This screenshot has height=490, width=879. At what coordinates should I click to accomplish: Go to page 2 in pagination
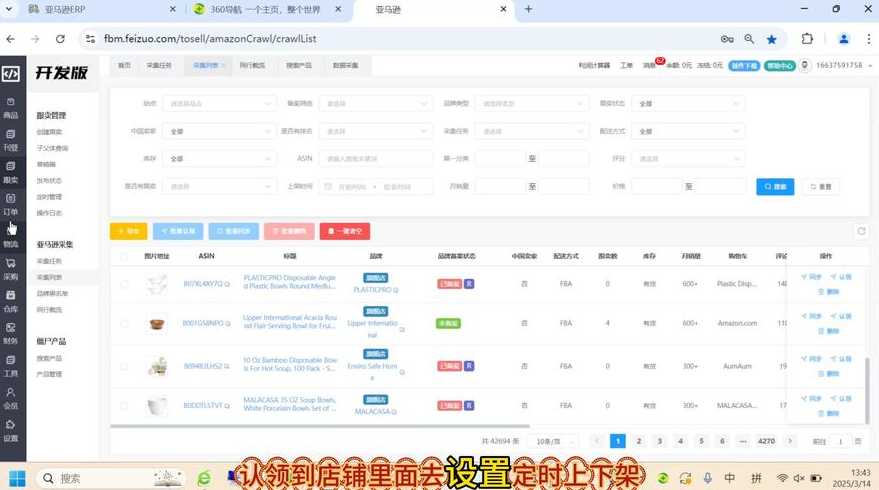pos(639,441)
